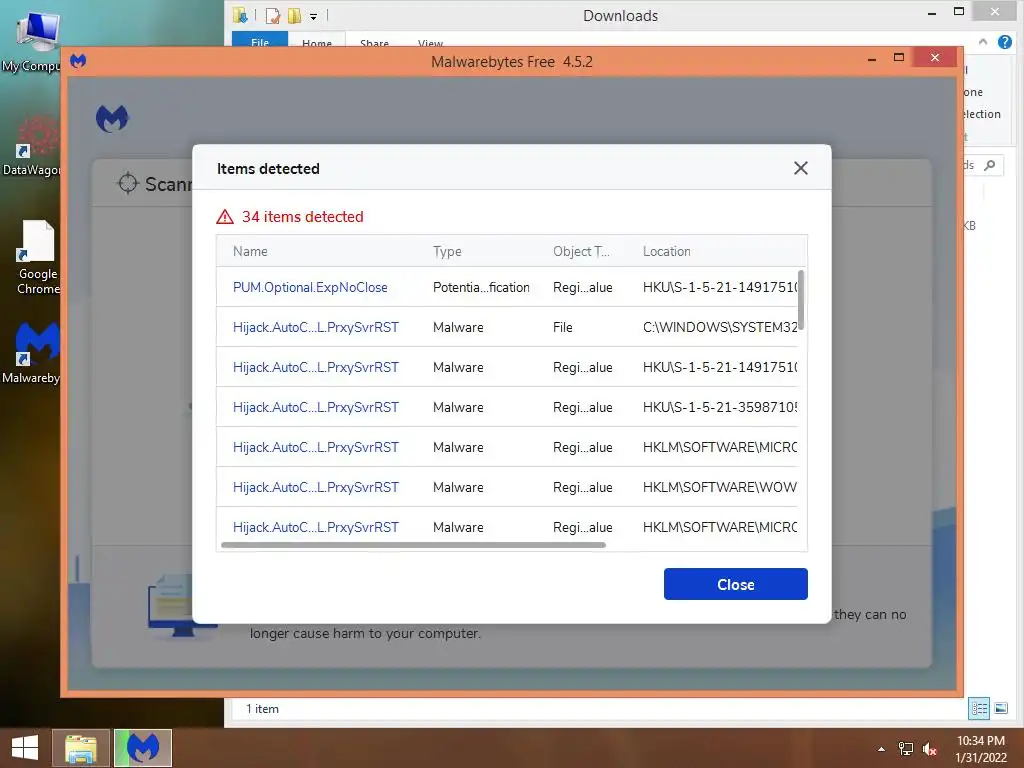
Task: Click New folder icon in Explorer quick access toolbar
Action: (295, 15)
